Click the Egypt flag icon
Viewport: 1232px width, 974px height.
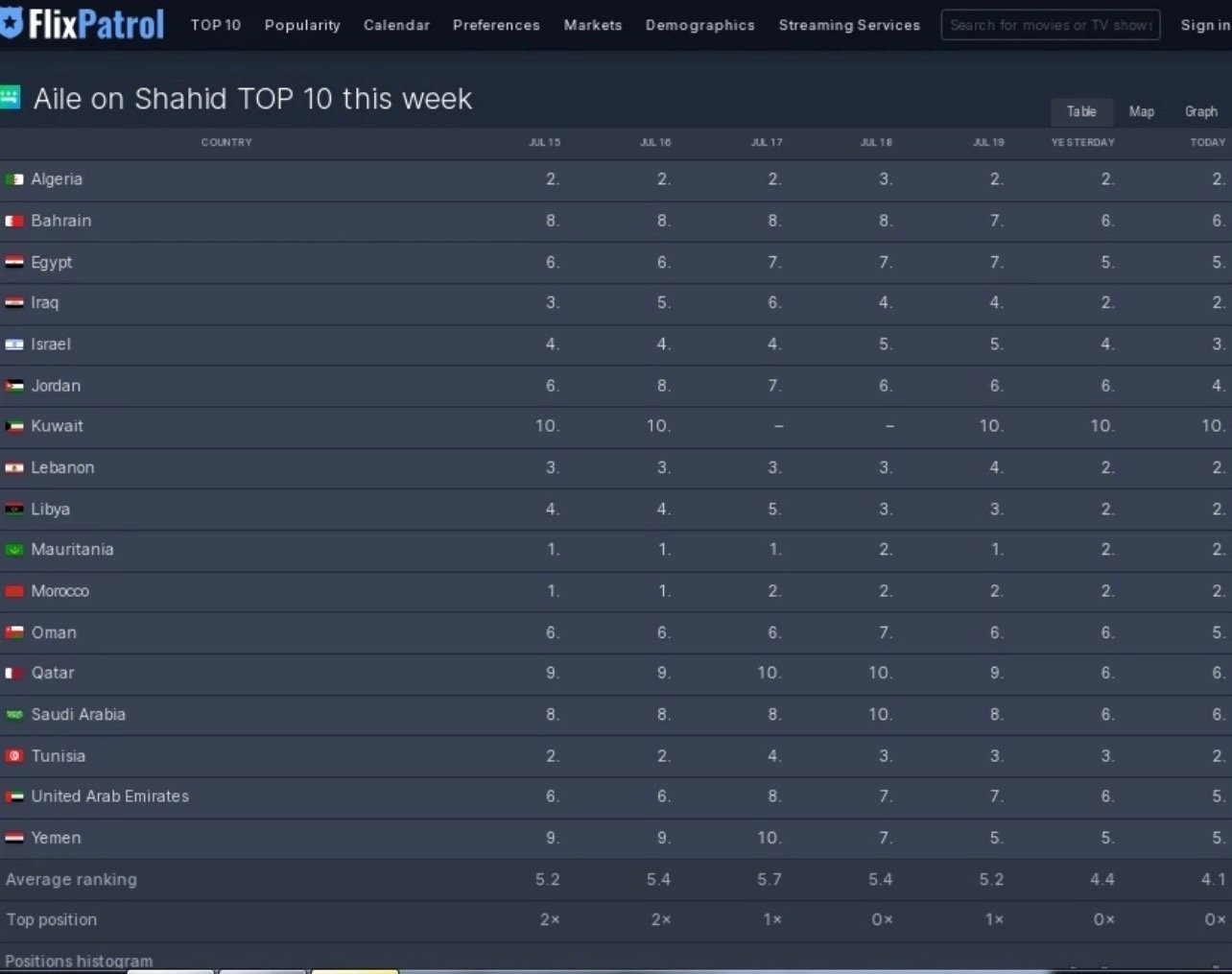(x=14, y=262)
